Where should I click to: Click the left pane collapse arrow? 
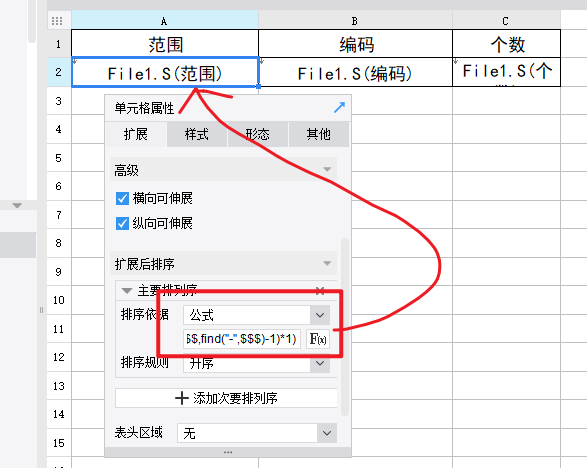(x=17, y=206)
